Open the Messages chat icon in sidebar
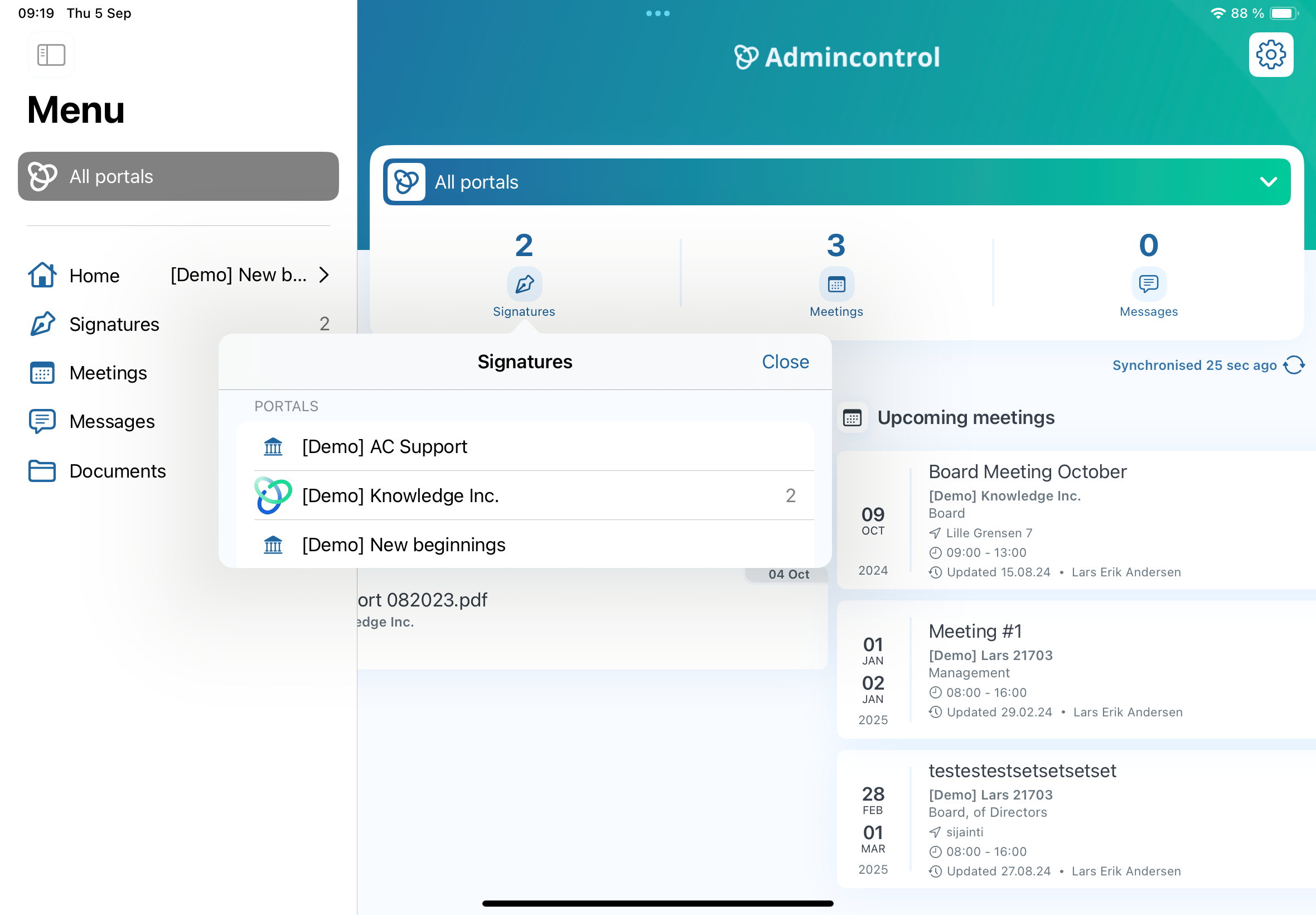Screen dimensions: 1316x915 pos(42,421)
